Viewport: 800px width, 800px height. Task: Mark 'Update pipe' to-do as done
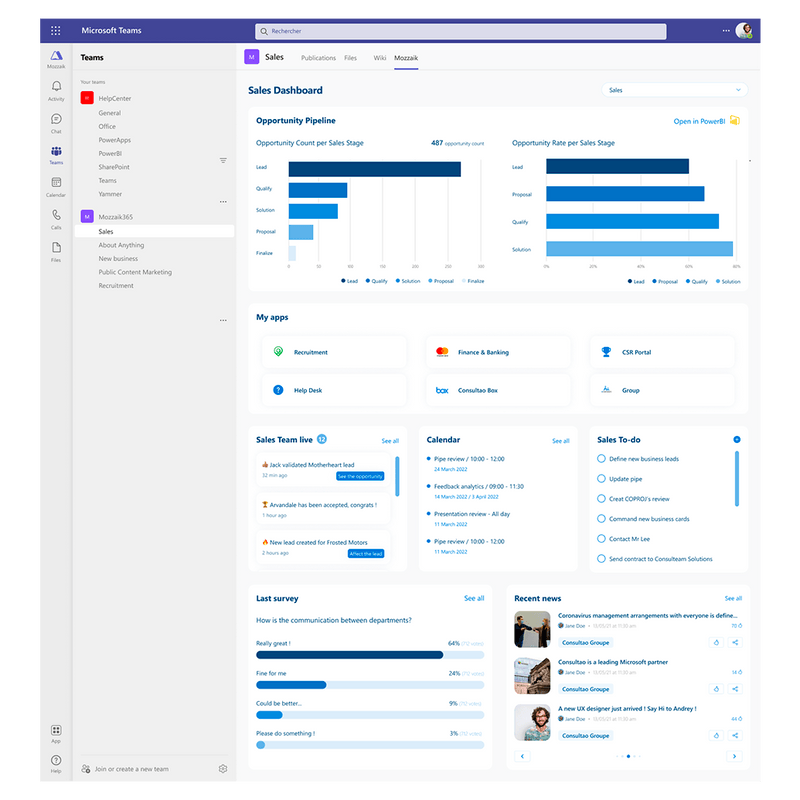(601, 479)
